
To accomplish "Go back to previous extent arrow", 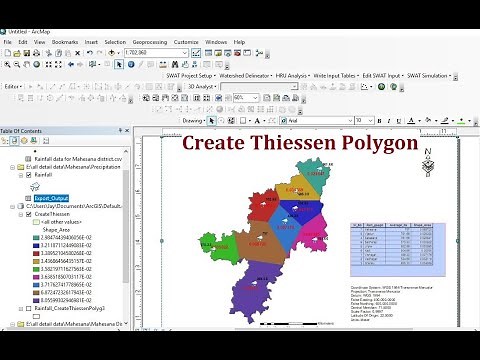I will click(71, 64).
